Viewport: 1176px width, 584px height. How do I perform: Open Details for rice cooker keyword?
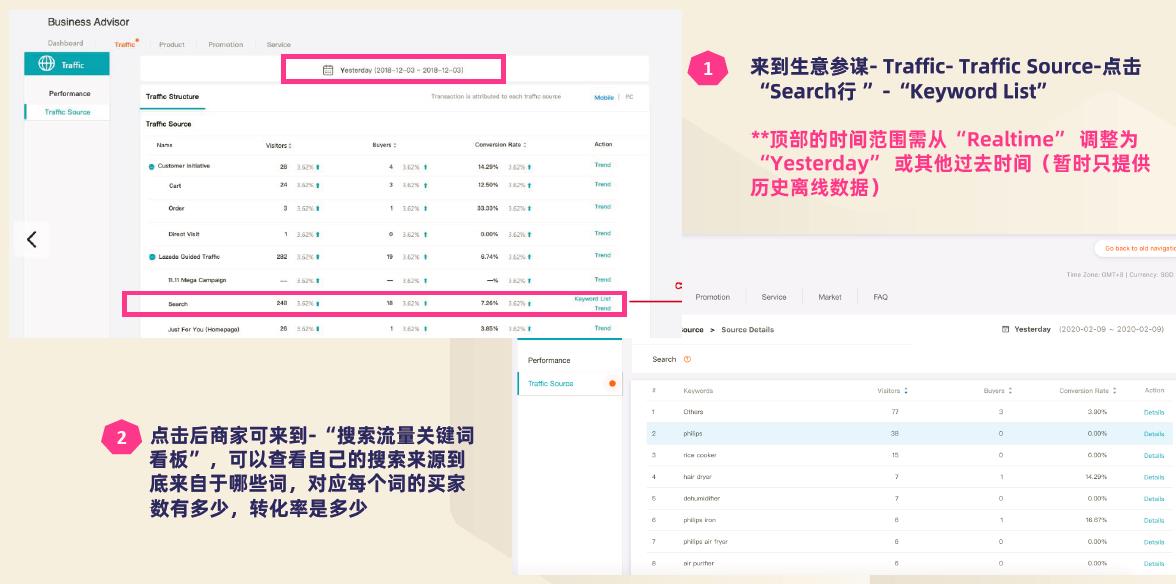[1154, 456]
